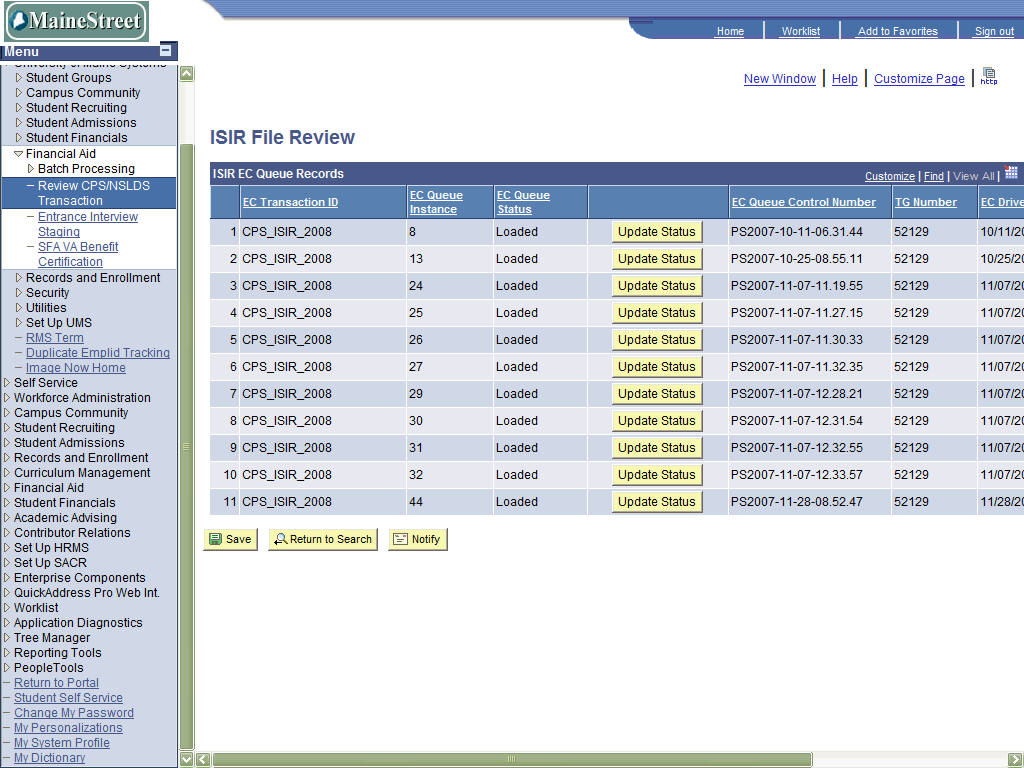Sort by EC Transaction ID column
The height and width of the screenshot is (768, 1024).
pos(290,202)
